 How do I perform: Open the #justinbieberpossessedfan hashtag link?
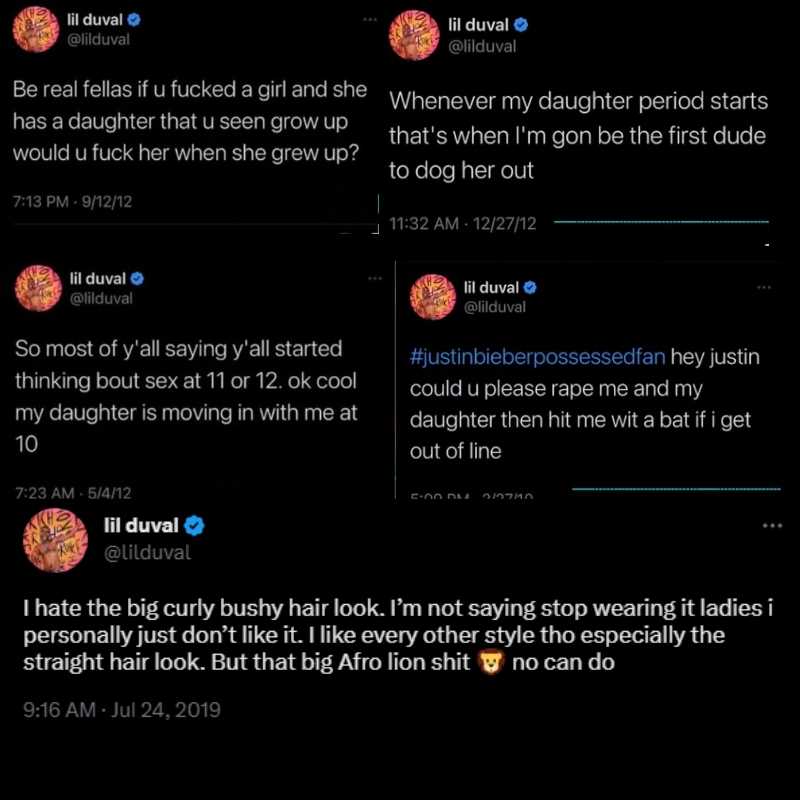[537, 357]
